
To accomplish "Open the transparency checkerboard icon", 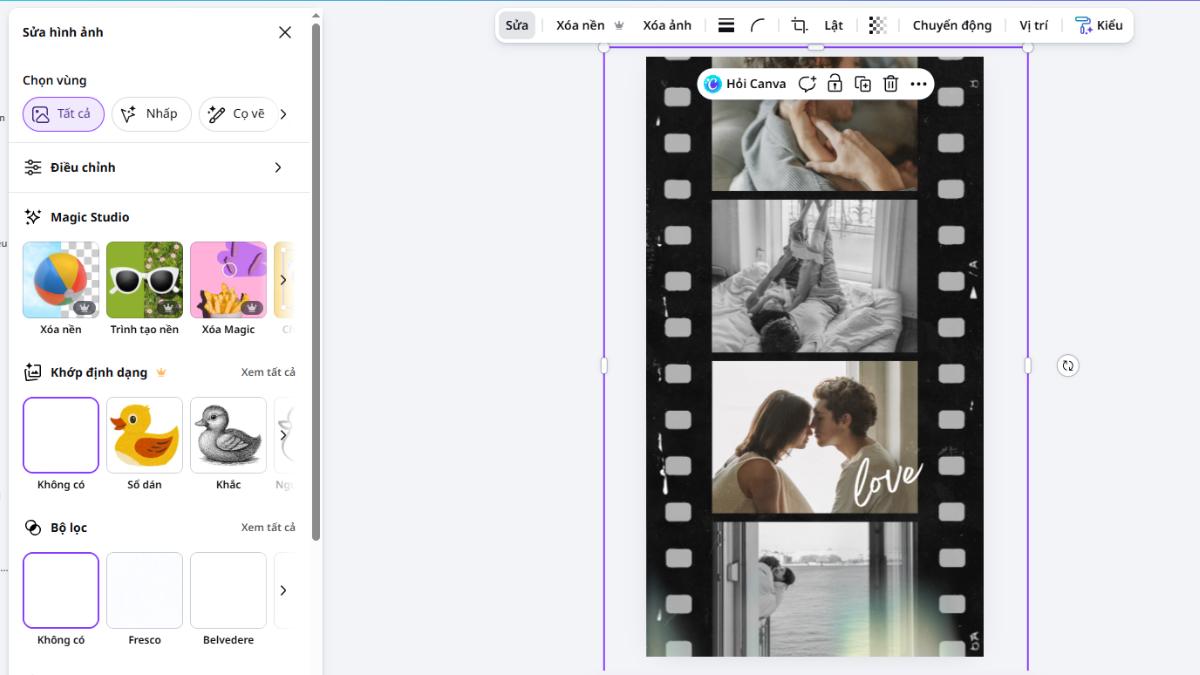I will 877,26.
